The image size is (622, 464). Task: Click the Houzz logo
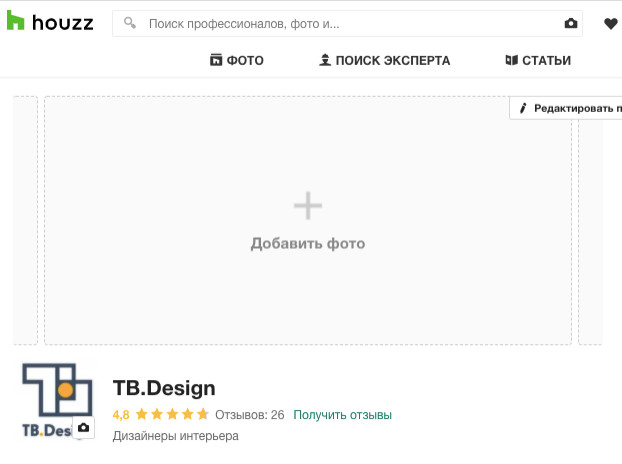(50, 22)
